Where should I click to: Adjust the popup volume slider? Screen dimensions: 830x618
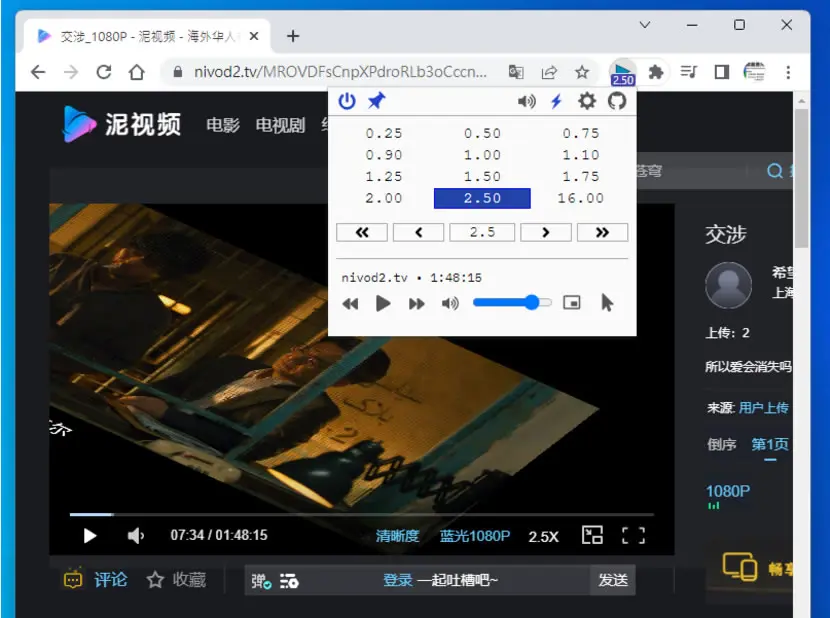tap(512, 302)
